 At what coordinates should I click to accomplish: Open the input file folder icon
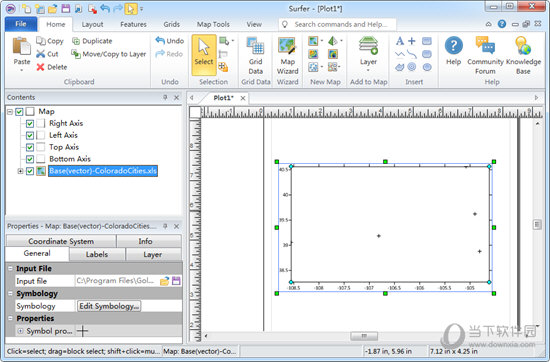click(x=164, y=281)
